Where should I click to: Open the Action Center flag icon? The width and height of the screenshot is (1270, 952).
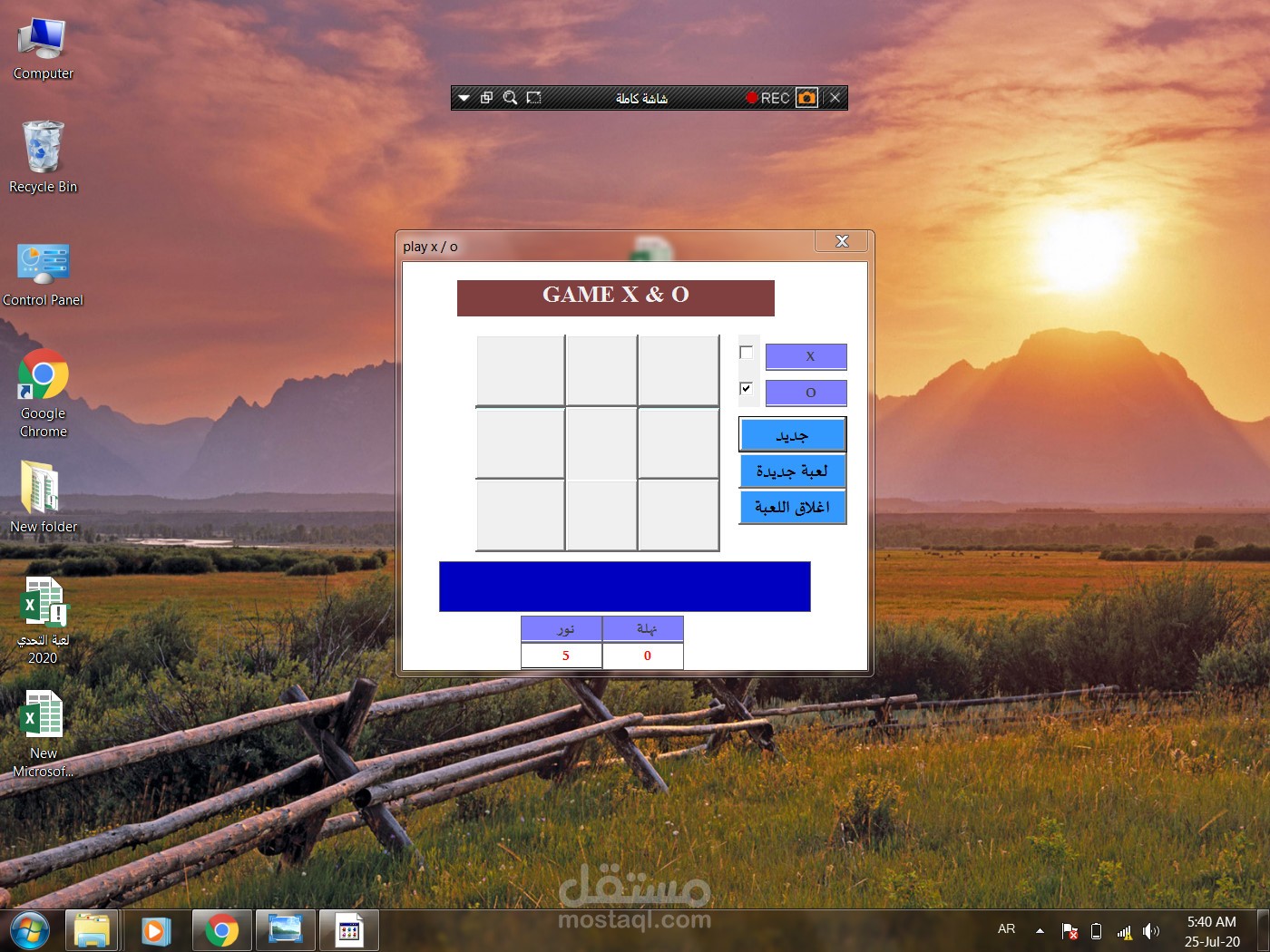[1070, 931]
